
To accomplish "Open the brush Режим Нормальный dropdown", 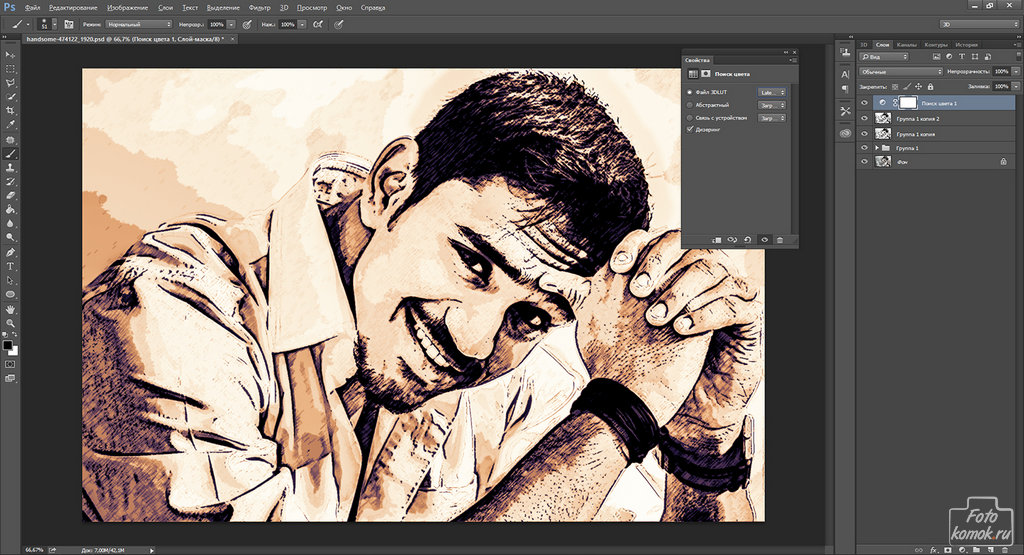I will [x=138, y=23].
